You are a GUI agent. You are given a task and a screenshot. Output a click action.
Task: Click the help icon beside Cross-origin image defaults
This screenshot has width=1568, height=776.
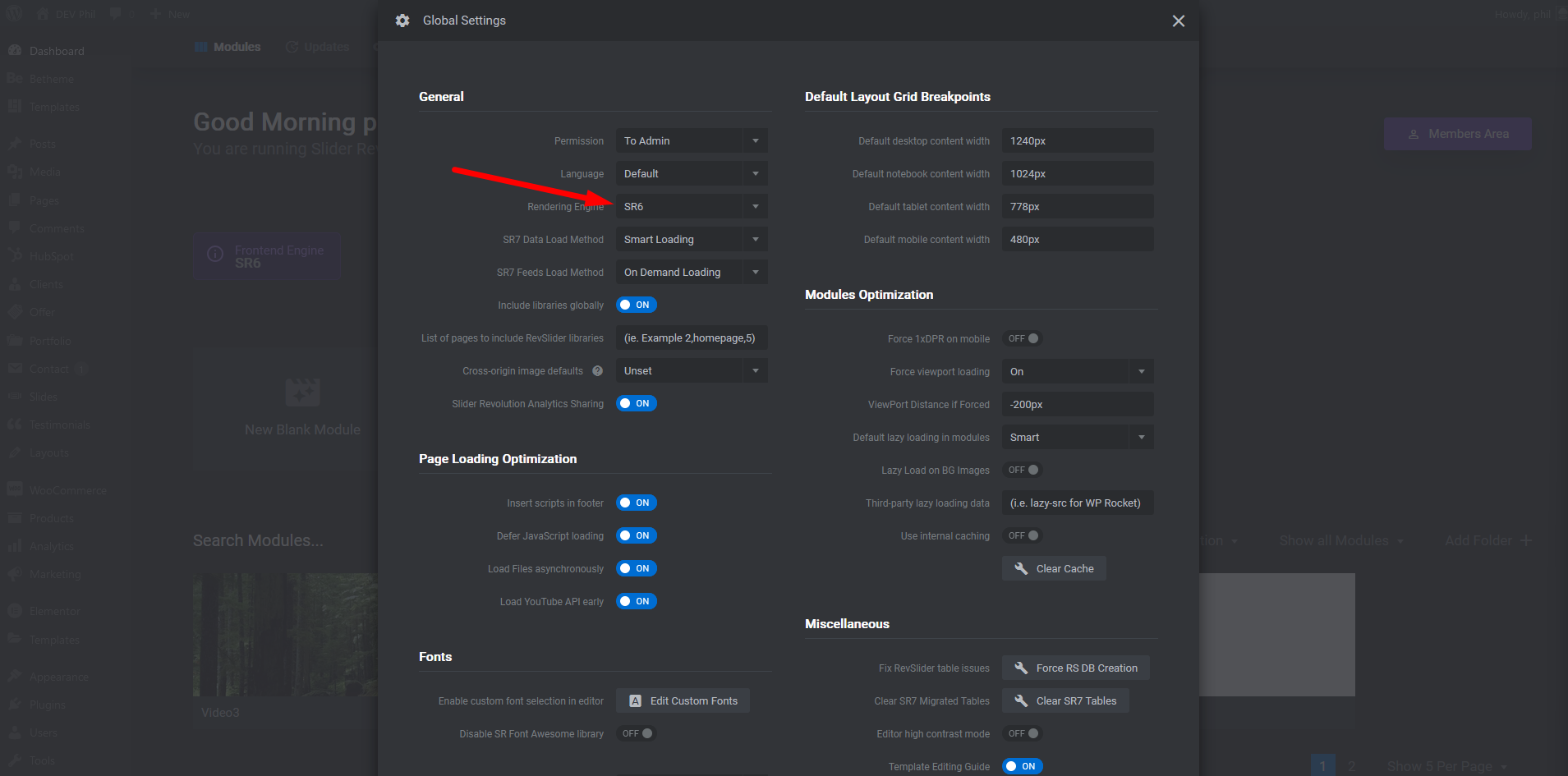pos(598,371)
